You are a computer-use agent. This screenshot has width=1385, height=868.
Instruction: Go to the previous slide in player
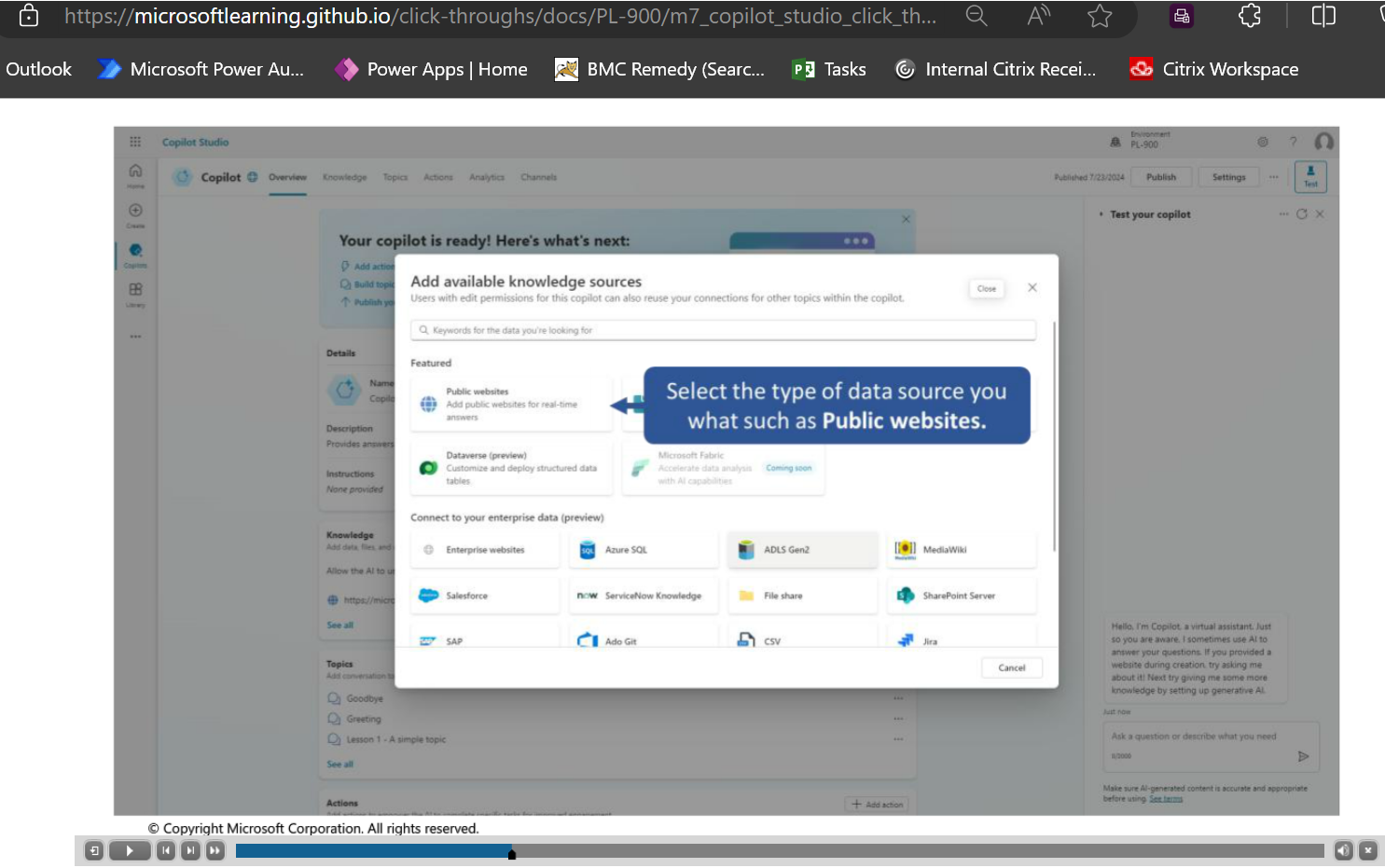point(166,850)
